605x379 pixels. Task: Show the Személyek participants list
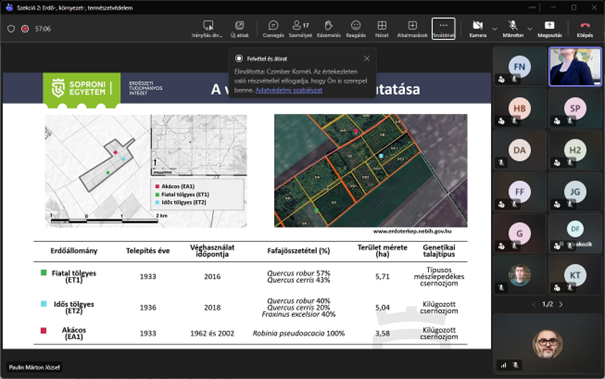[300, 29]
